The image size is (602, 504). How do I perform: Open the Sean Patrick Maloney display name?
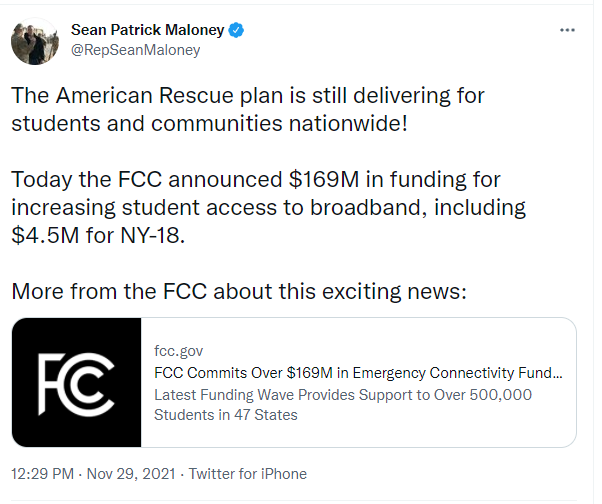pos(148,30)
